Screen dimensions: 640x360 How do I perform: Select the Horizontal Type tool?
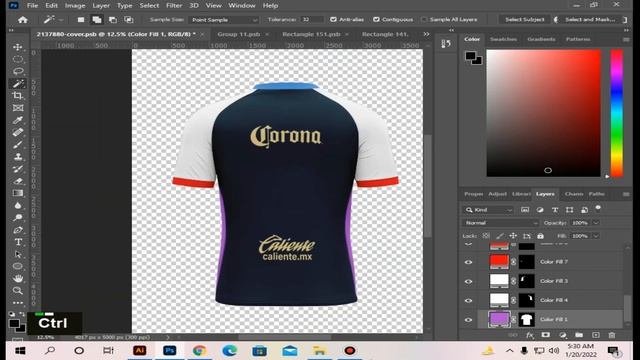click(18, 242)
